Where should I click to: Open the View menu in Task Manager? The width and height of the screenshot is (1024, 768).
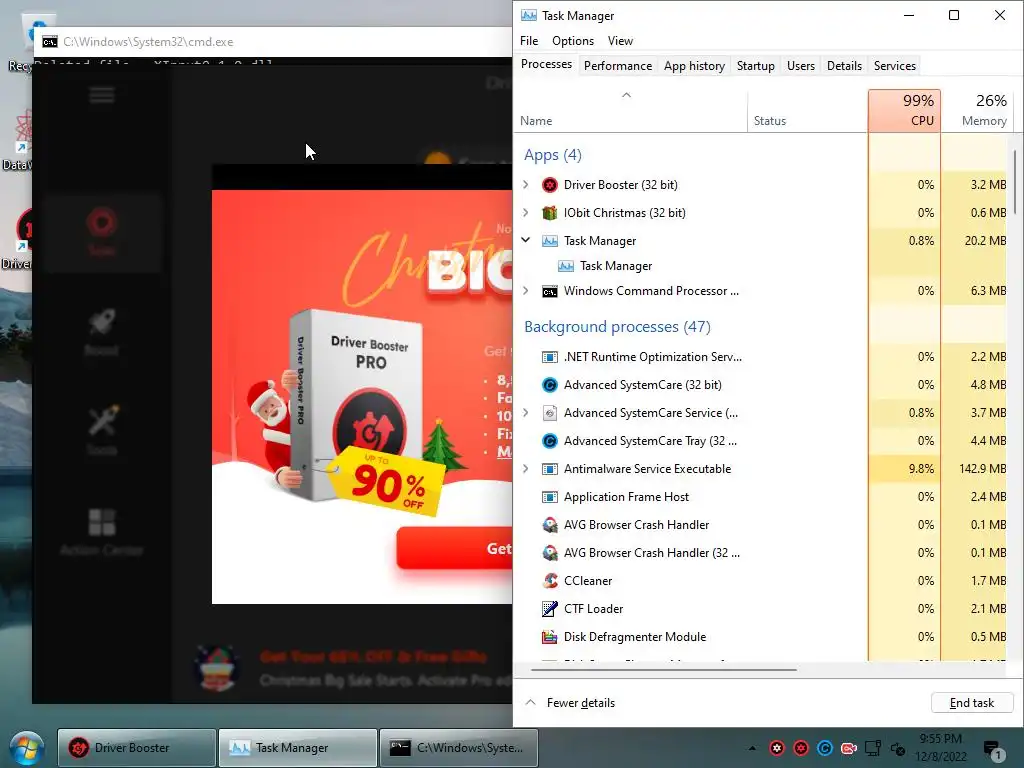pyautogui.click(x=620, y=41)
